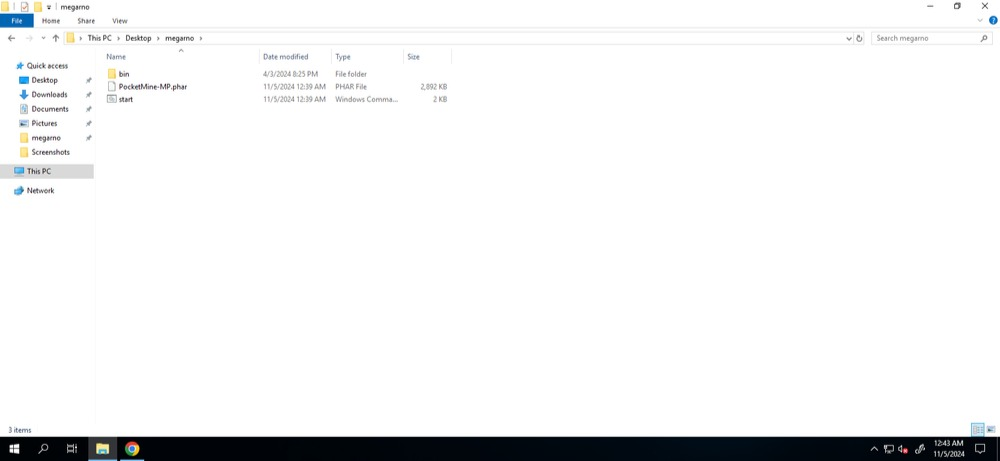1000x461 pixels.
Task: Select Network in navigation pane
Action: (40, 191)
